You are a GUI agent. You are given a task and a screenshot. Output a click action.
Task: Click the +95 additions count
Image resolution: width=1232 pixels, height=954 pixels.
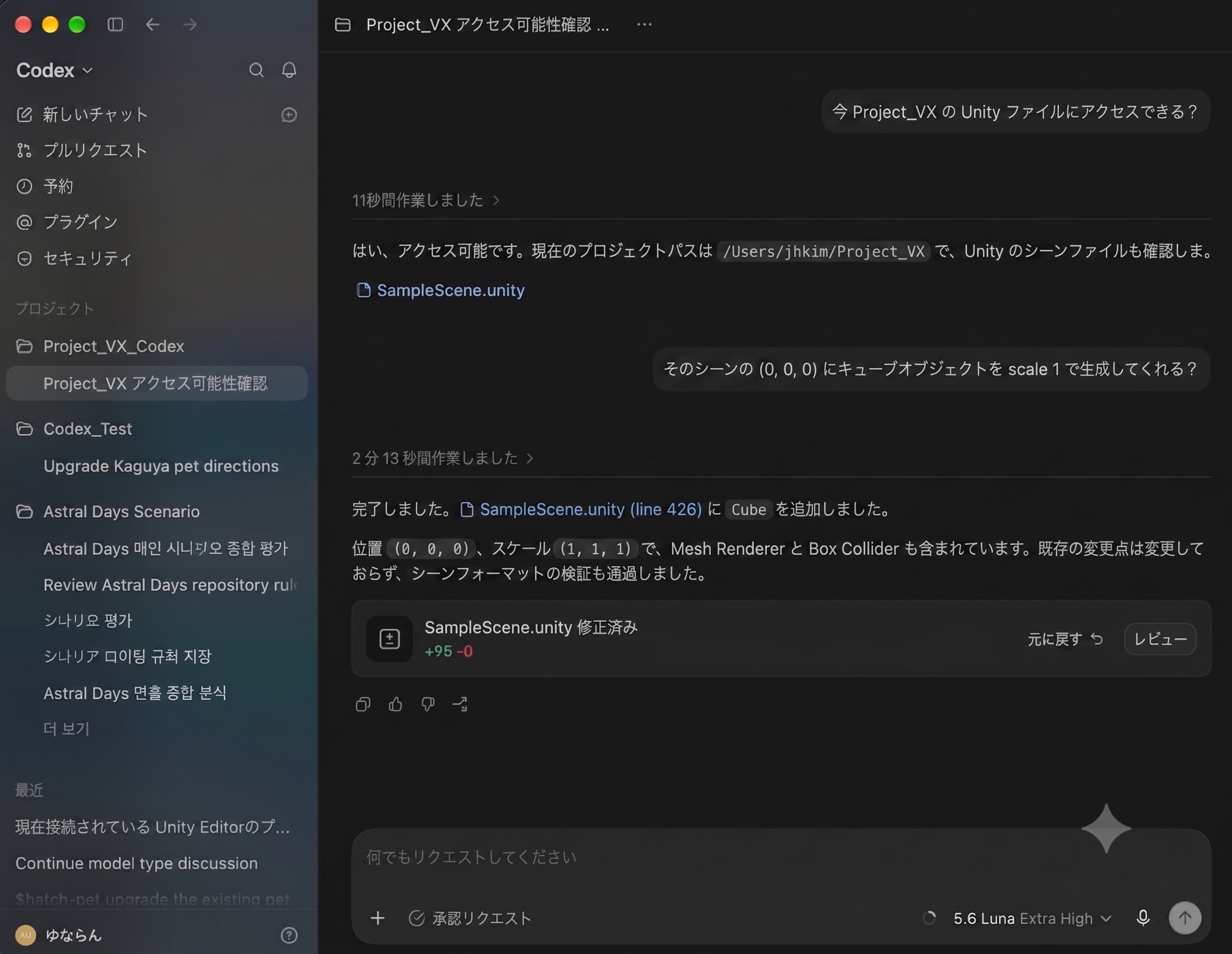pyautogui.click(x=438, y=652)
